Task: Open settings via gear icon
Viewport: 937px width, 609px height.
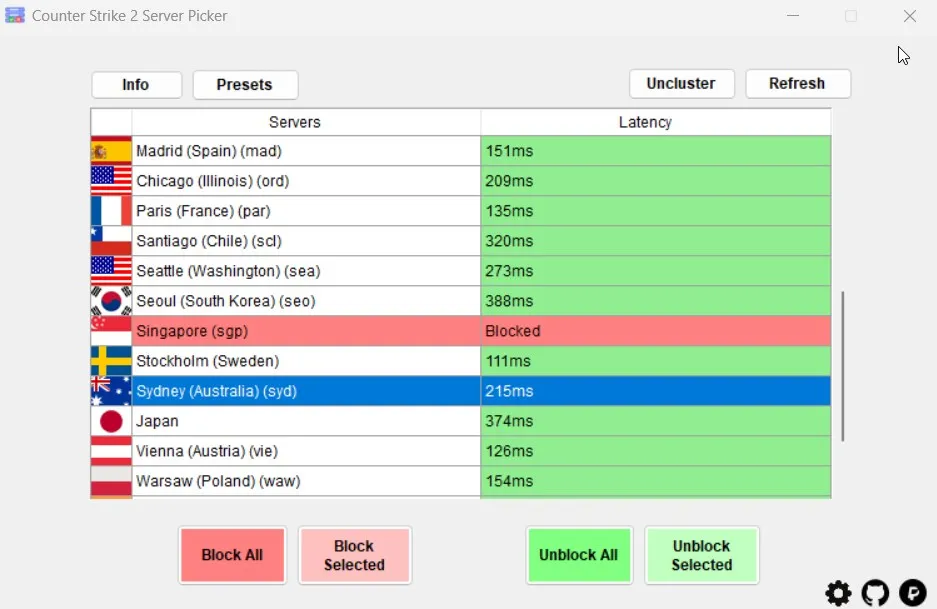Action: [838, 593]
